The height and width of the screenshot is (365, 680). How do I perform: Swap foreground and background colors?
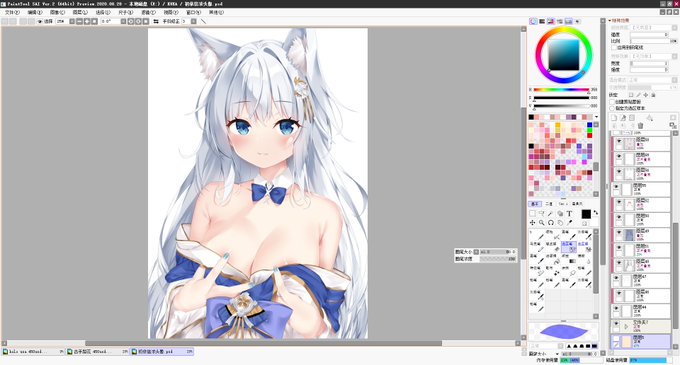click(595, 212)
